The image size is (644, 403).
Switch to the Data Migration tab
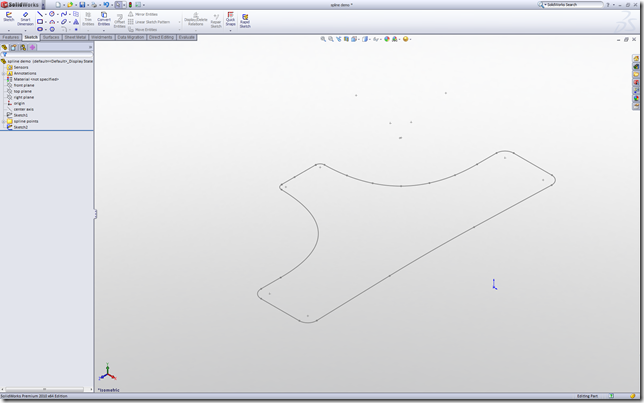[x=131, y=37]
